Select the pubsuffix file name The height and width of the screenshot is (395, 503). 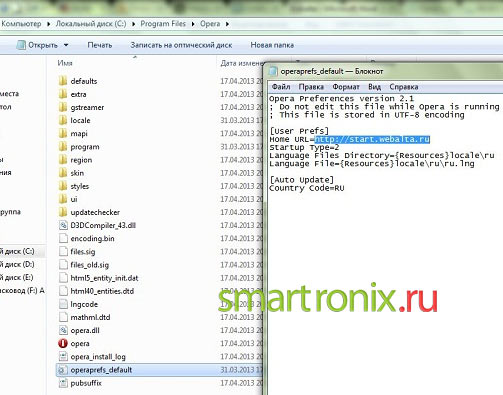click(86, 383)
